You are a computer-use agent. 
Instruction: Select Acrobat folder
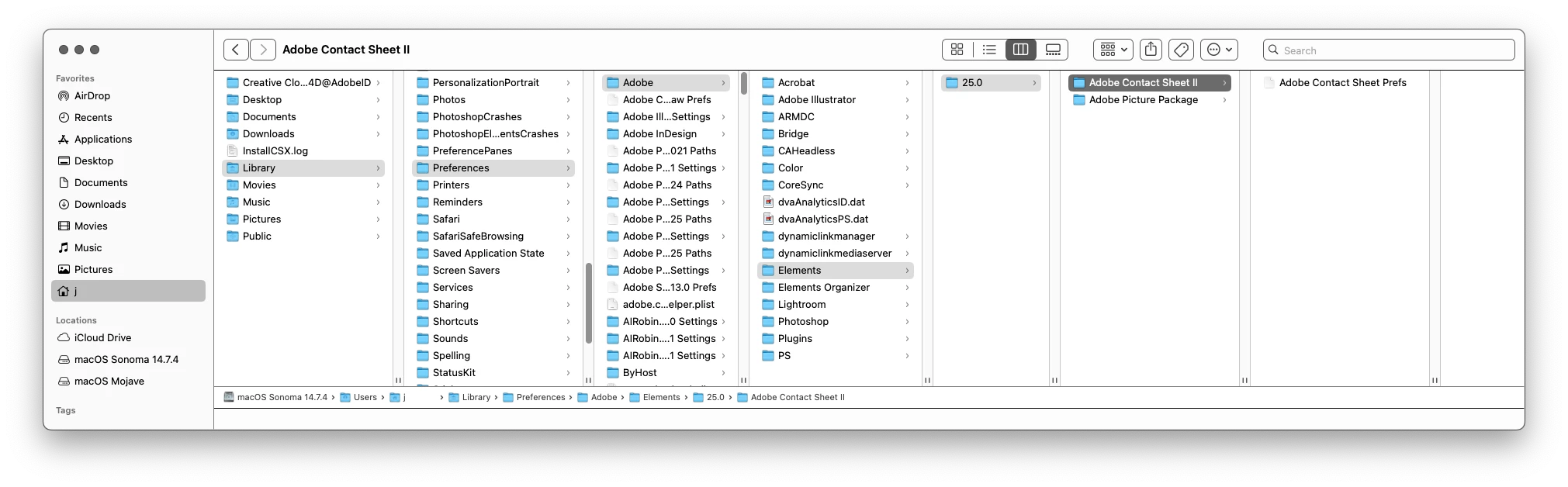tap(836, 83)
